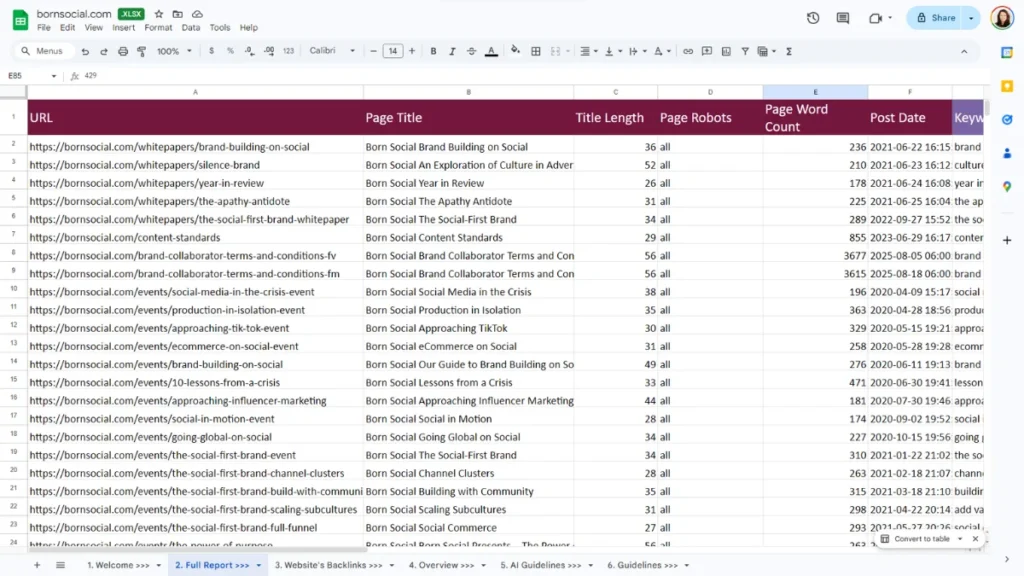Click the font size input field
The height and width of the screenshot is (576, 1024).
(393, 51)
